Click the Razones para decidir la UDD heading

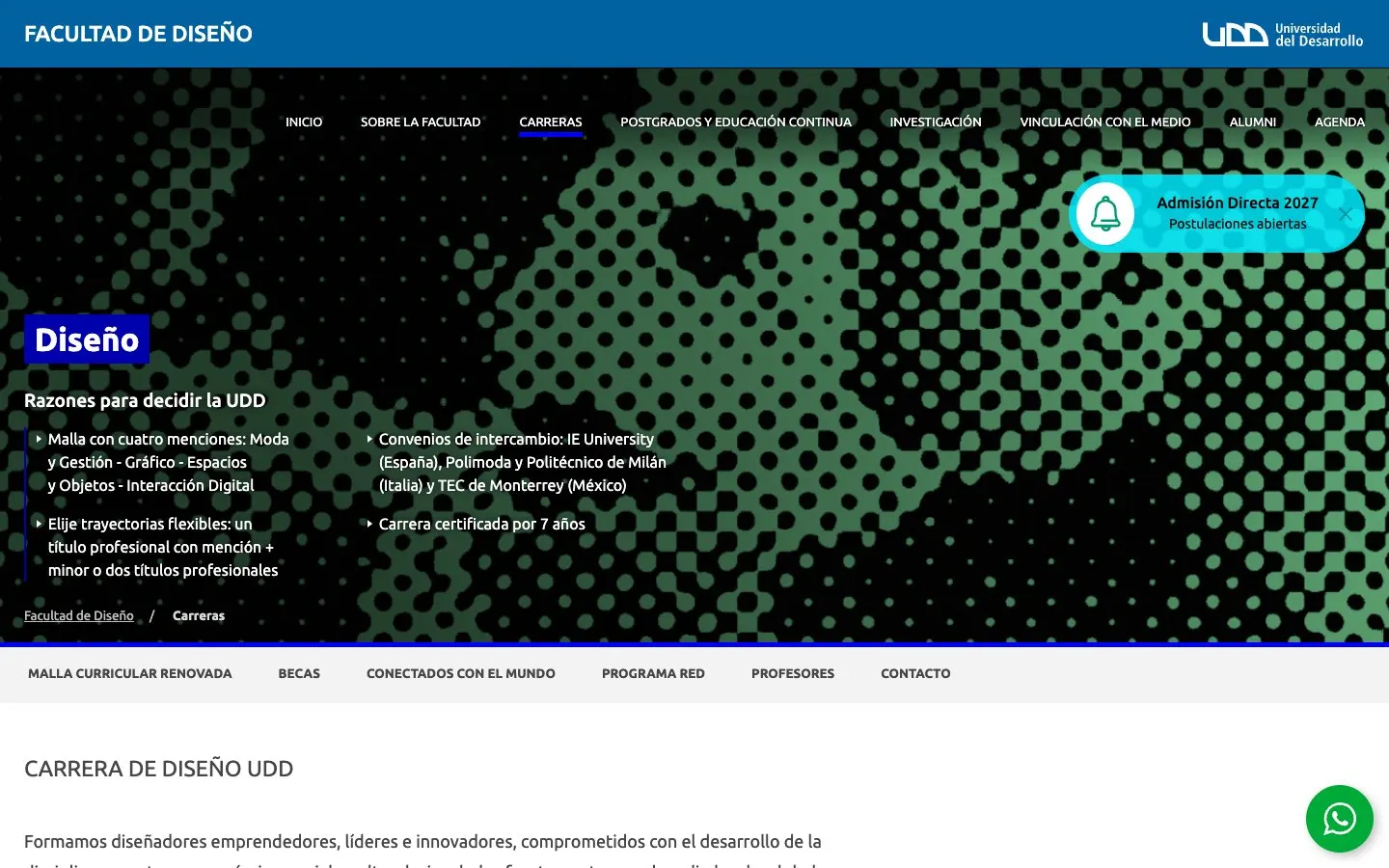click(x=145, y=400)
